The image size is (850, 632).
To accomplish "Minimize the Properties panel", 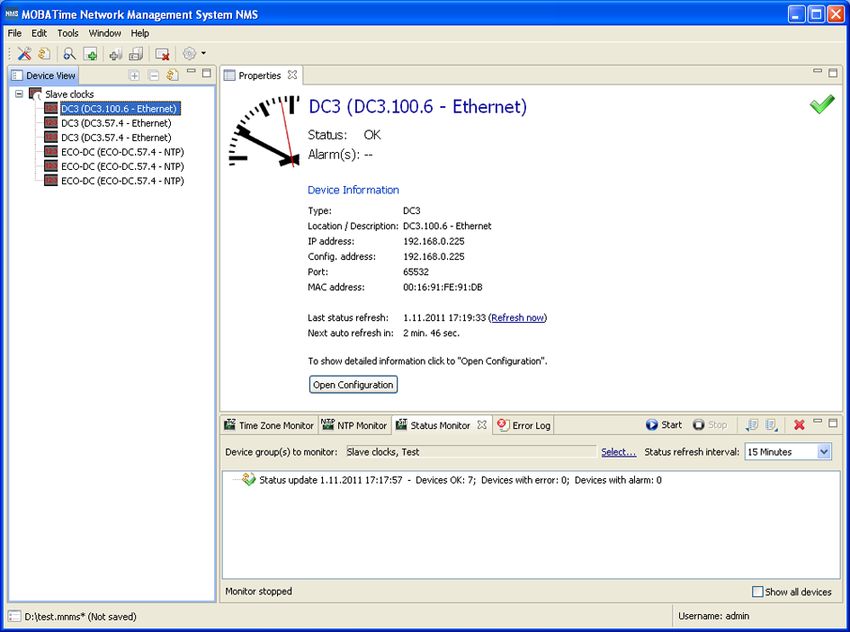I will tap(818, 71).
